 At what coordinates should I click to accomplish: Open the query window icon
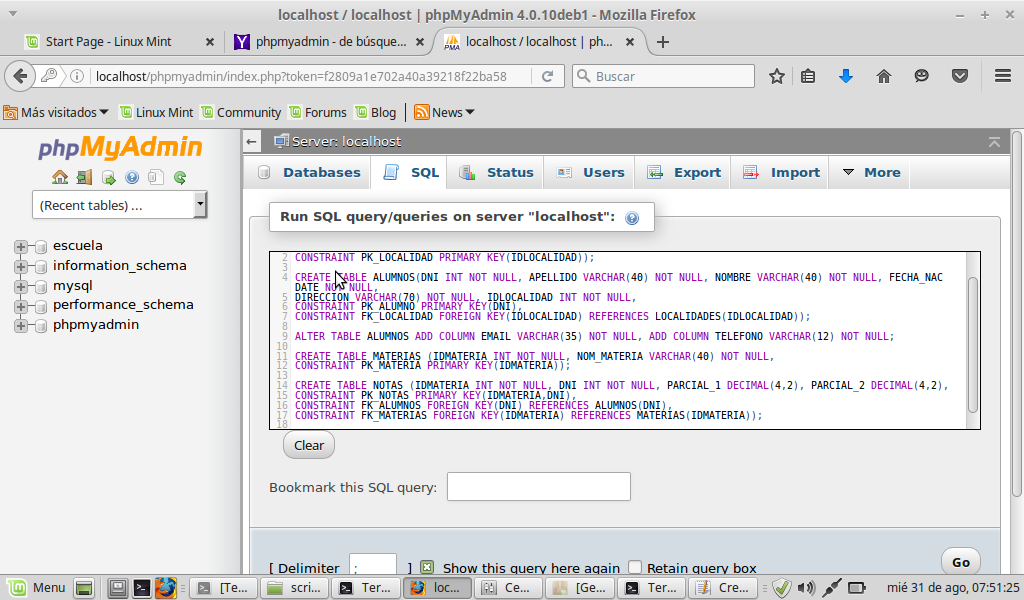click(108, 178)
